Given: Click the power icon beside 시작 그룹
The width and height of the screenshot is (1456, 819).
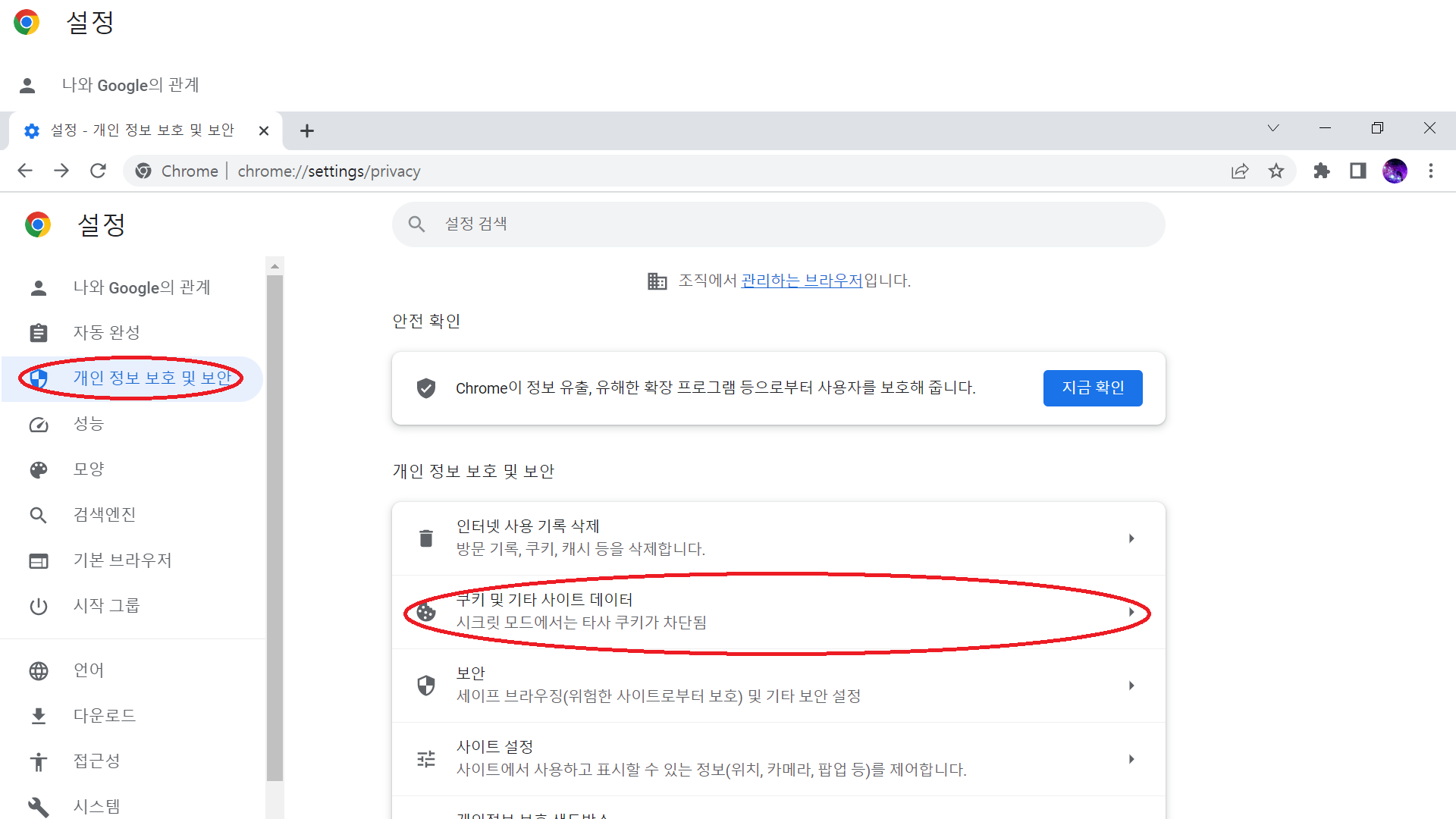Looking at the screenshot, I should tap(39, 607).
